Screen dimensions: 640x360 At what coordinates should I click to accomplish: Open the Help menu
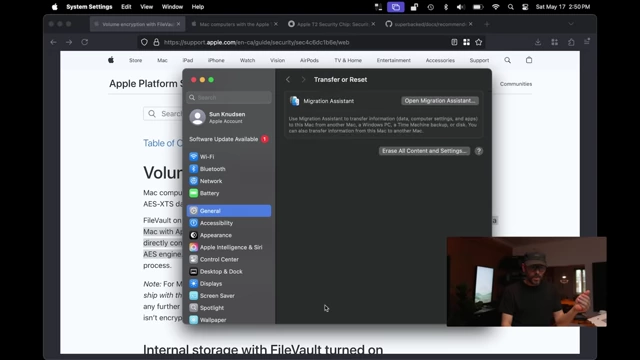(x=198, y=7)
